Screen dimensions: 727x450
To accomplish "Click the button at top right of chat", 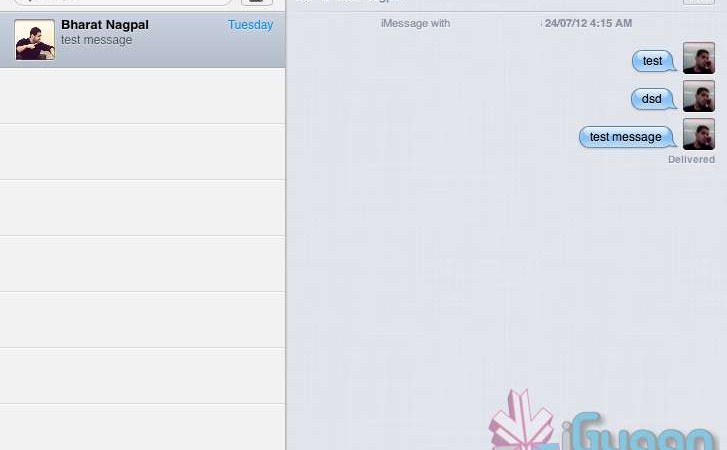I will tap(698, 2).
